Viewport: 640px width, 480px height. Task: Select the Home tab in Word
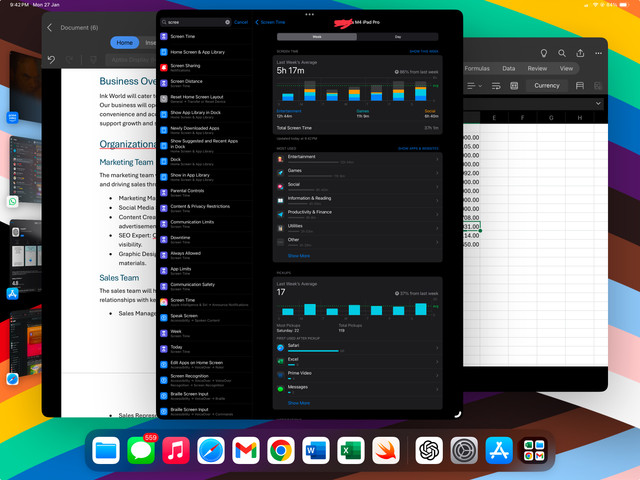(x=124, y=42)
